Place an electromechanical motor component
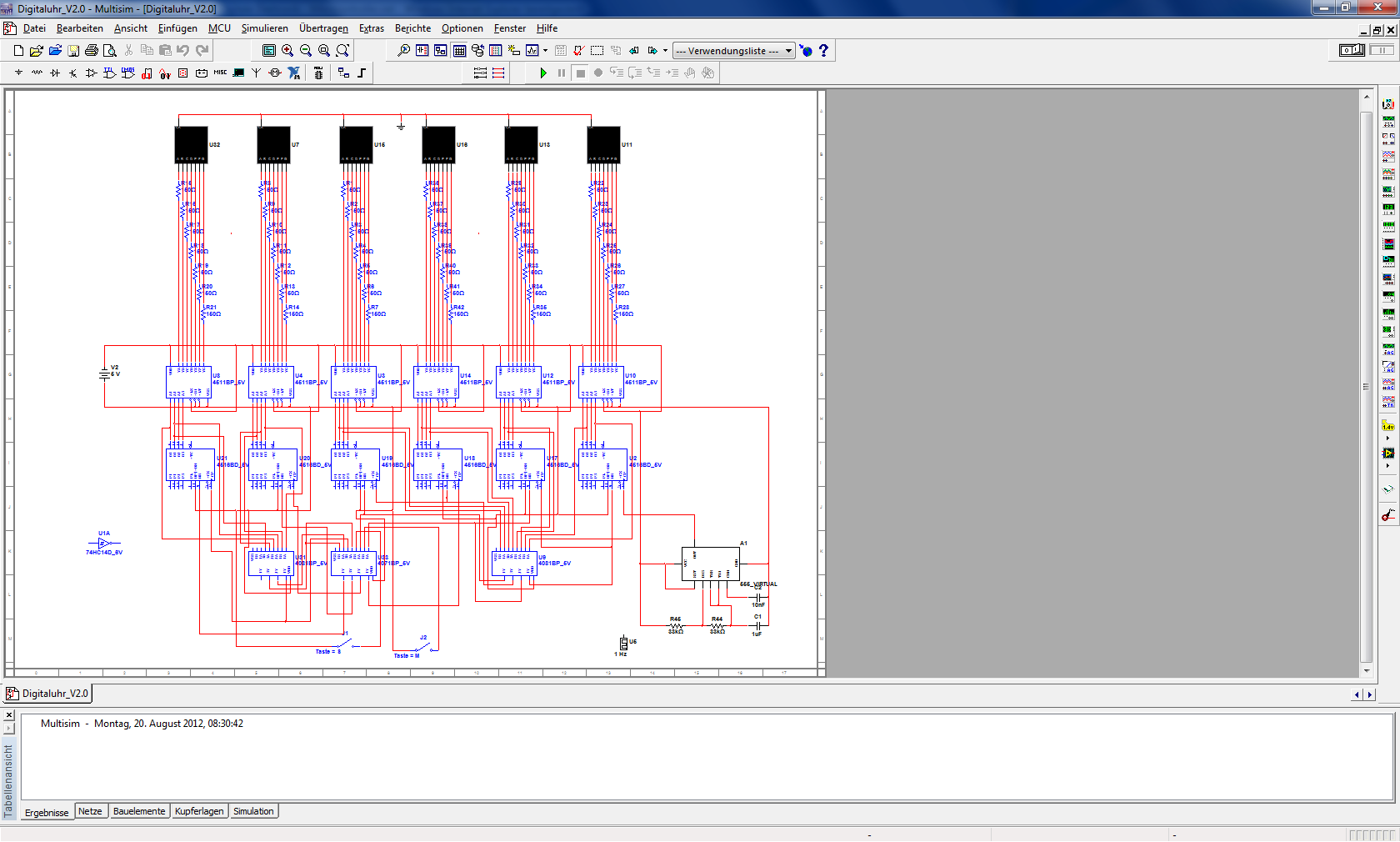 (x=275, y=73)
